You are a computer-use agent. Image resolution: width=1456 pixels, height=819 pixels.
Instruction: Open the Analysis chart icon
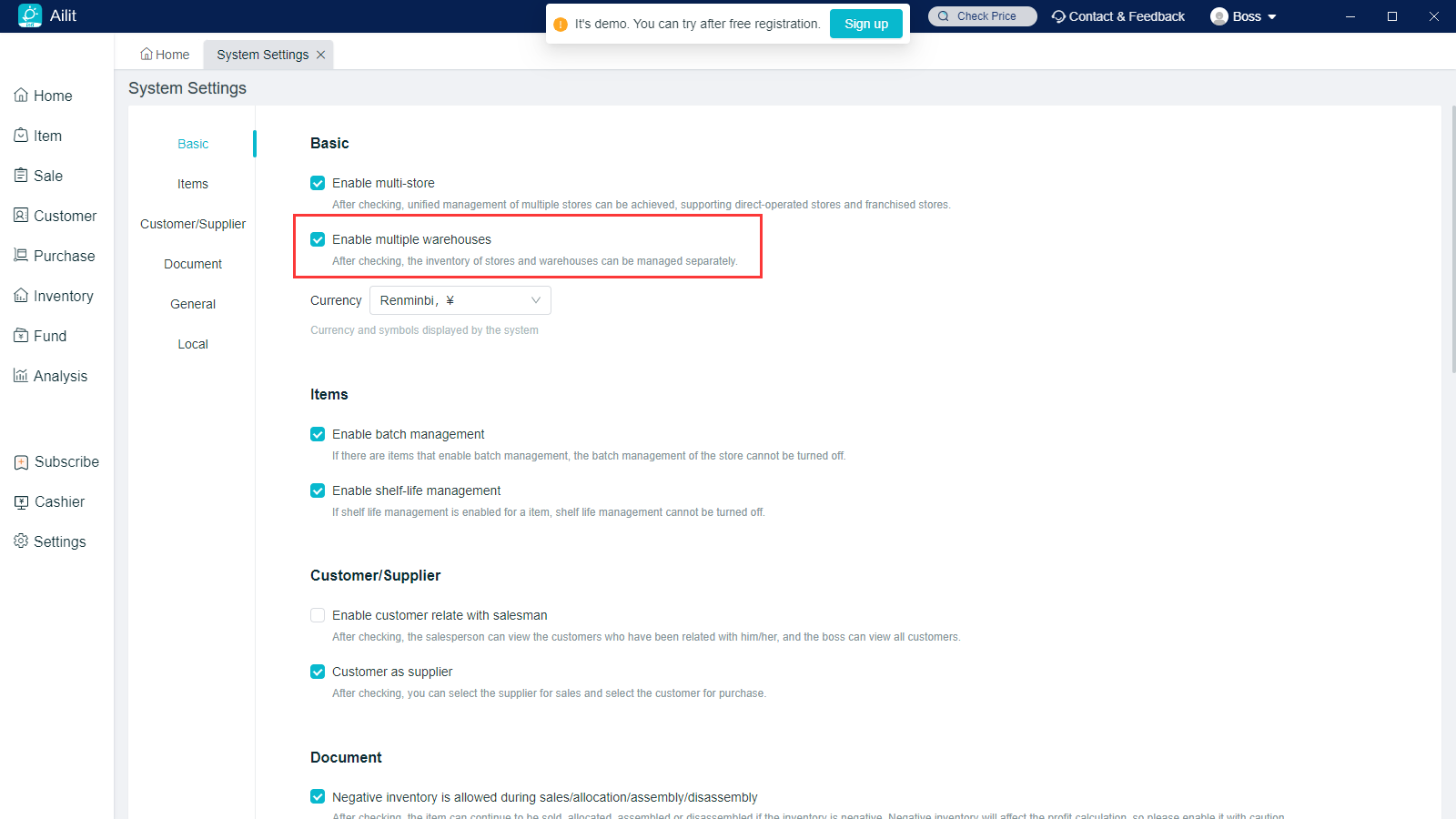click(21, 376)
